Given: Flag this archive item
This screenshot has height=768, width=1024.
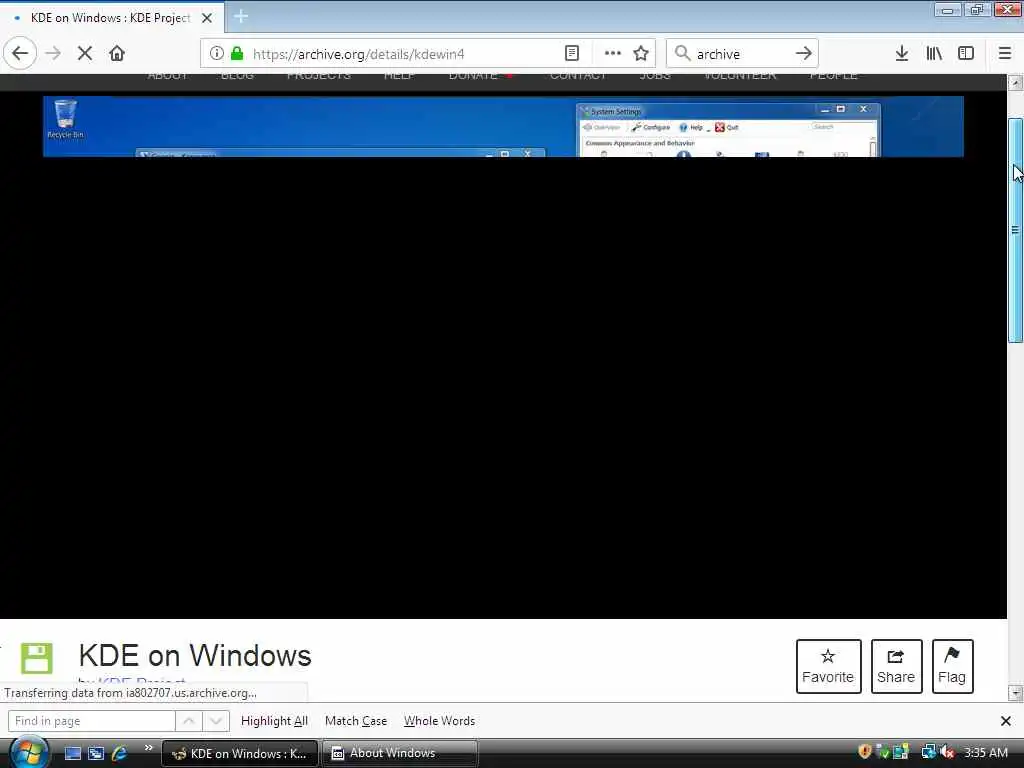Looking at the screenshot, I should tap(952, 666).
